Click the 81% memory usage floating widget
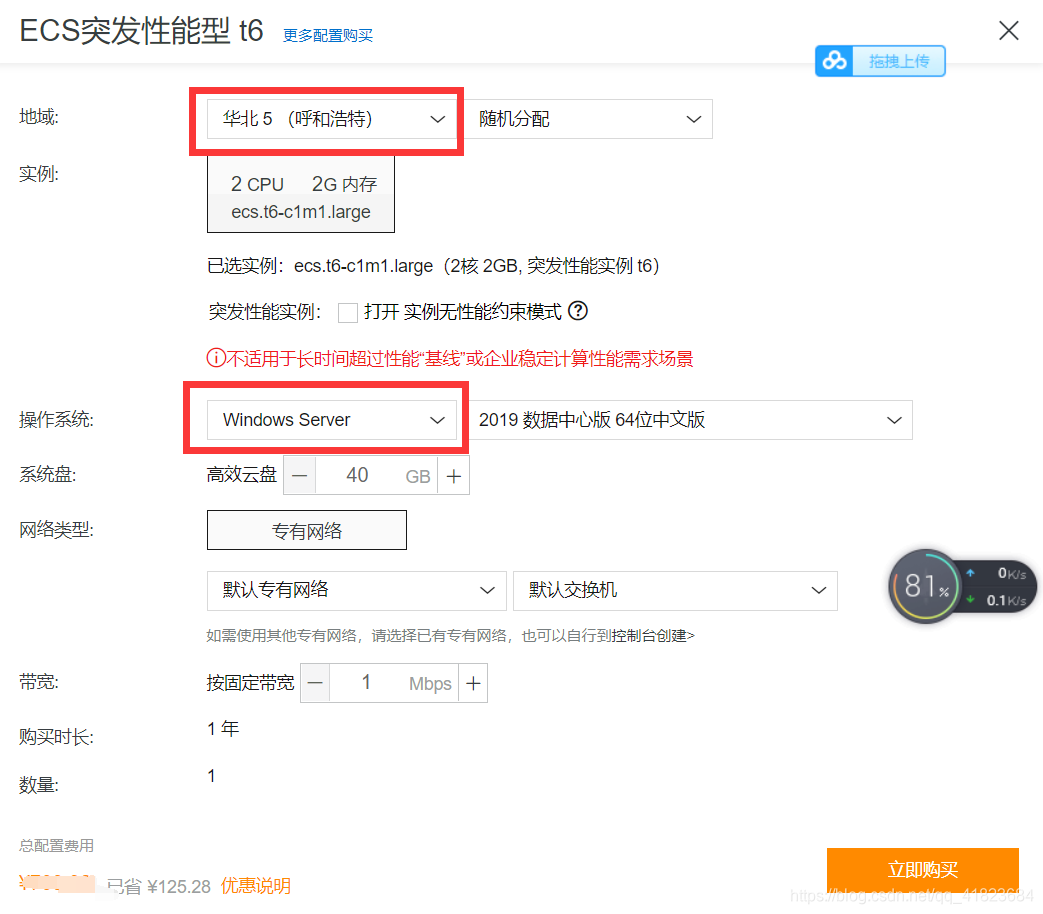The image size is (1043, 914). click(x=925, y=586)
